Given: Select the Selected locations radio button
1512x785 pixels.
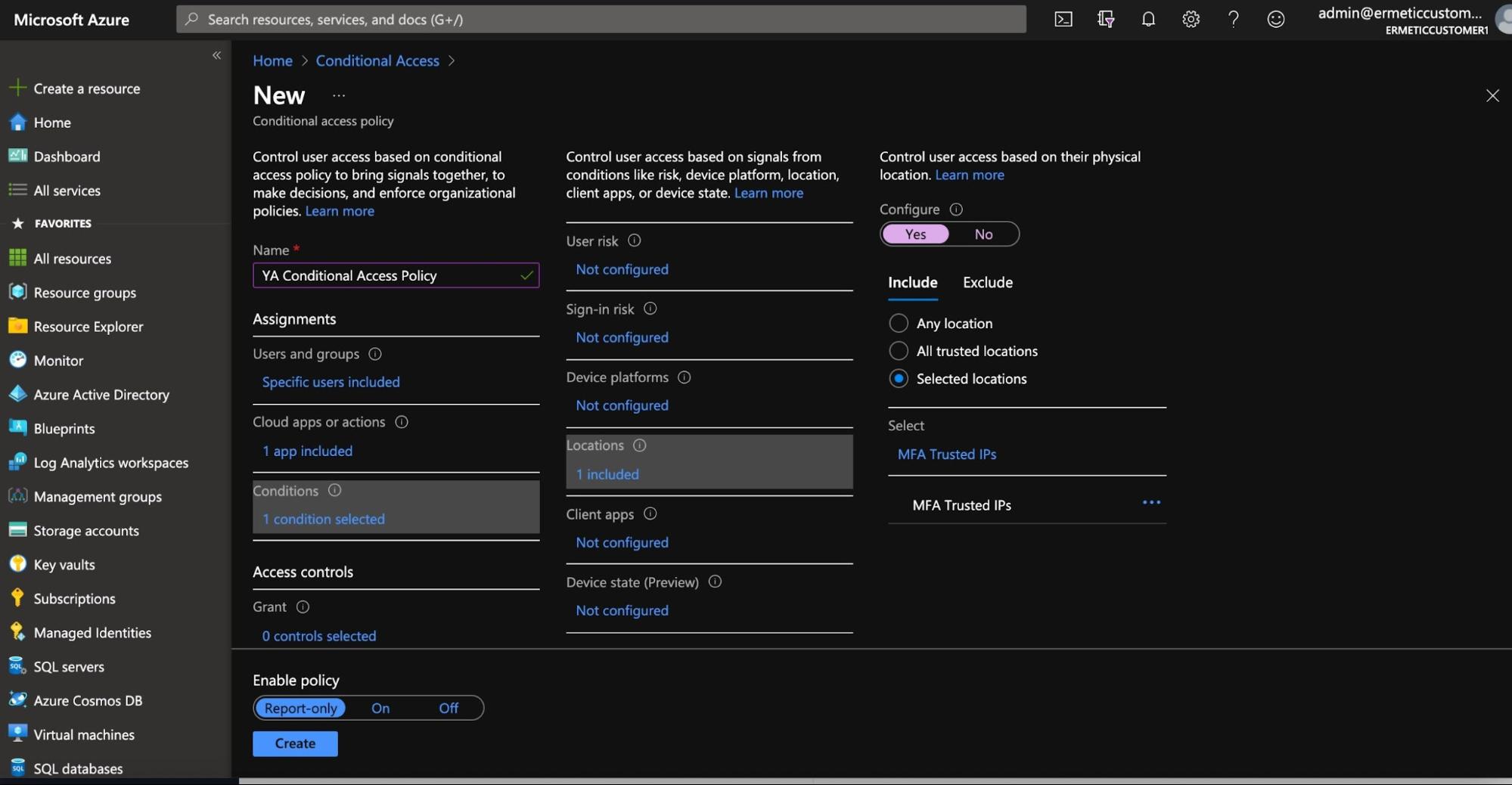Looking at the screenshot, I should click(899, 379).
